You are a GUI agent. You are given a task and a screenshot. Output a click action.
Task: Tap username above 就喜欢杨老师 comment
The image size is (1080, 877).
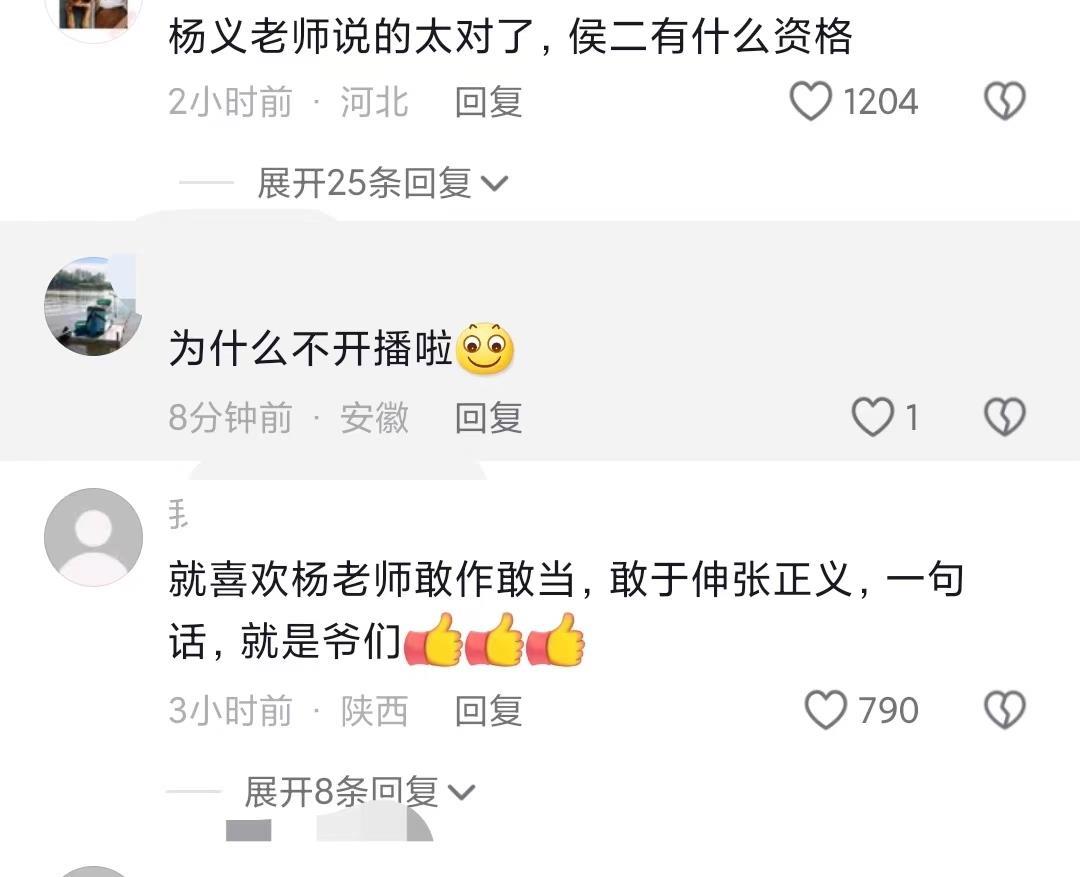[x=178, y=515]
